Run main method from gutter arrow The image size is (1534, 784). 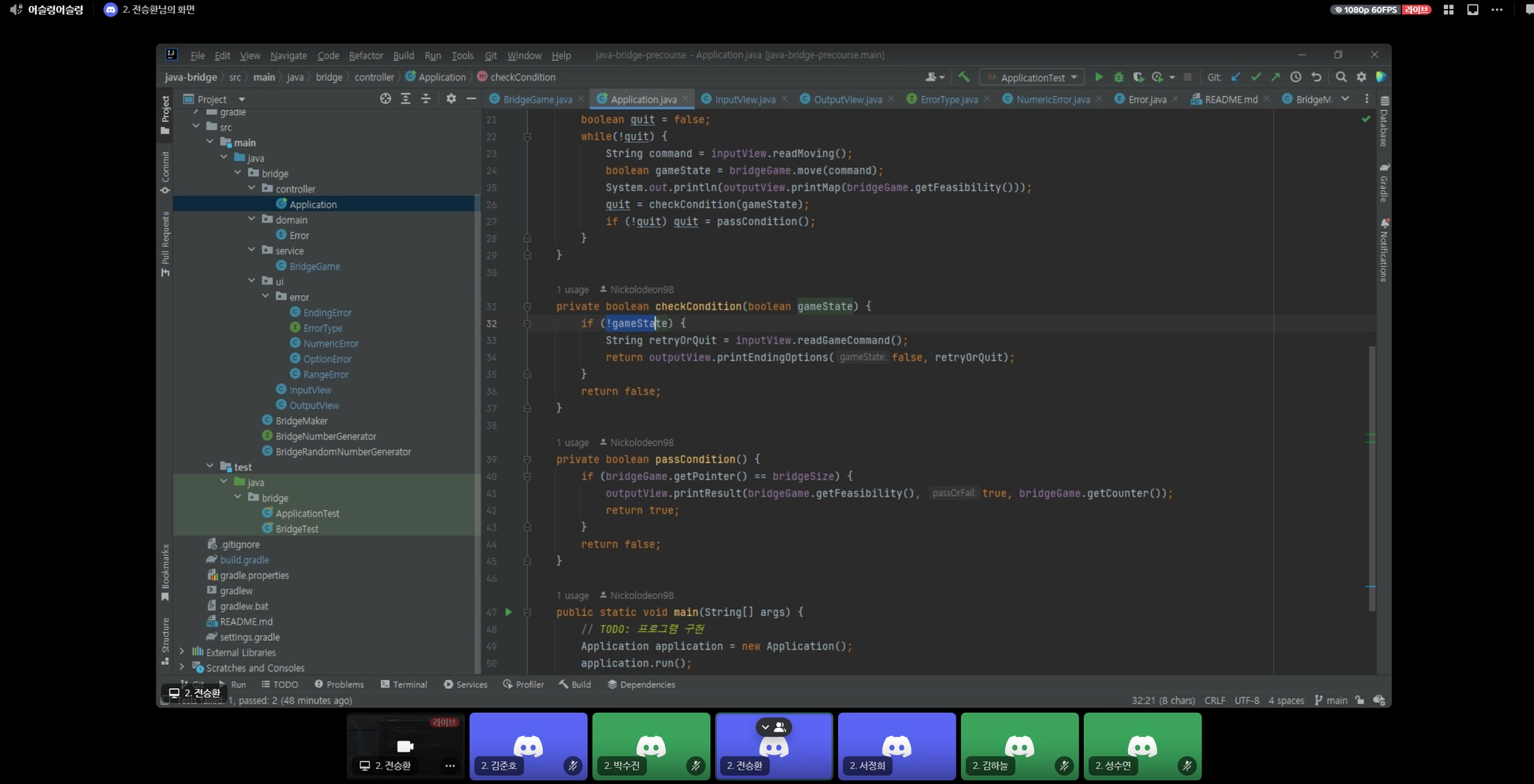[509, 612]
